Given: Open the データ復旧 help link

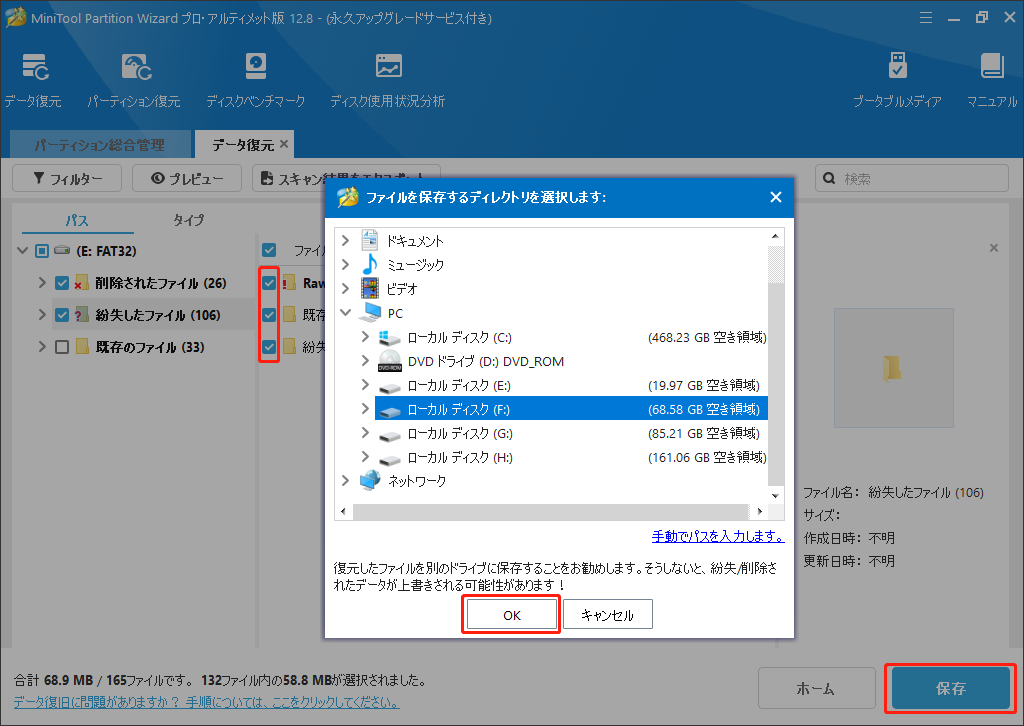Looking at the screenshot, I should [x=206, y=702].
